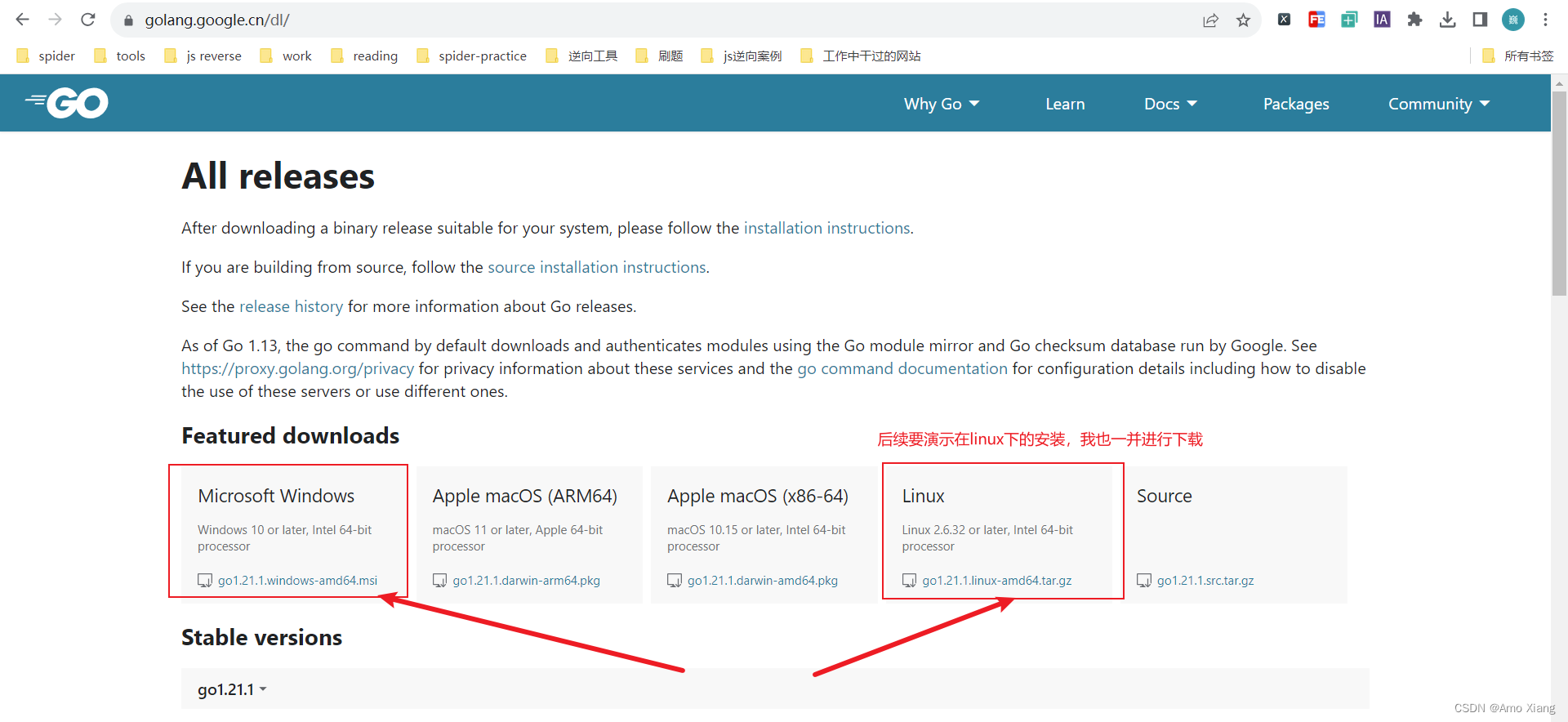
Task: Open the source installation instructions link
Action: point(597,267)
